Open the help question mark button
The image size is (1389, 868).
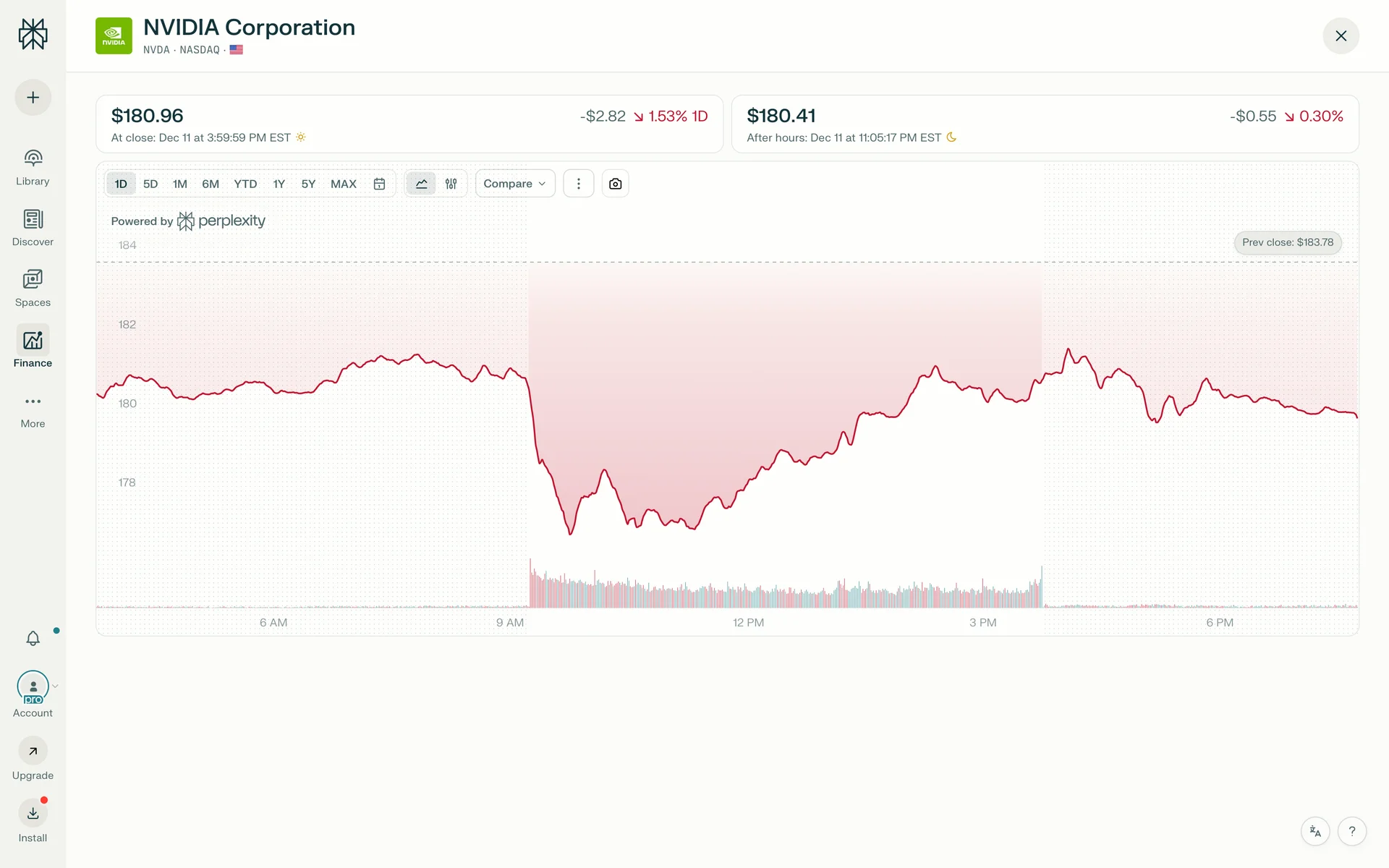(x=1351, y=831)
